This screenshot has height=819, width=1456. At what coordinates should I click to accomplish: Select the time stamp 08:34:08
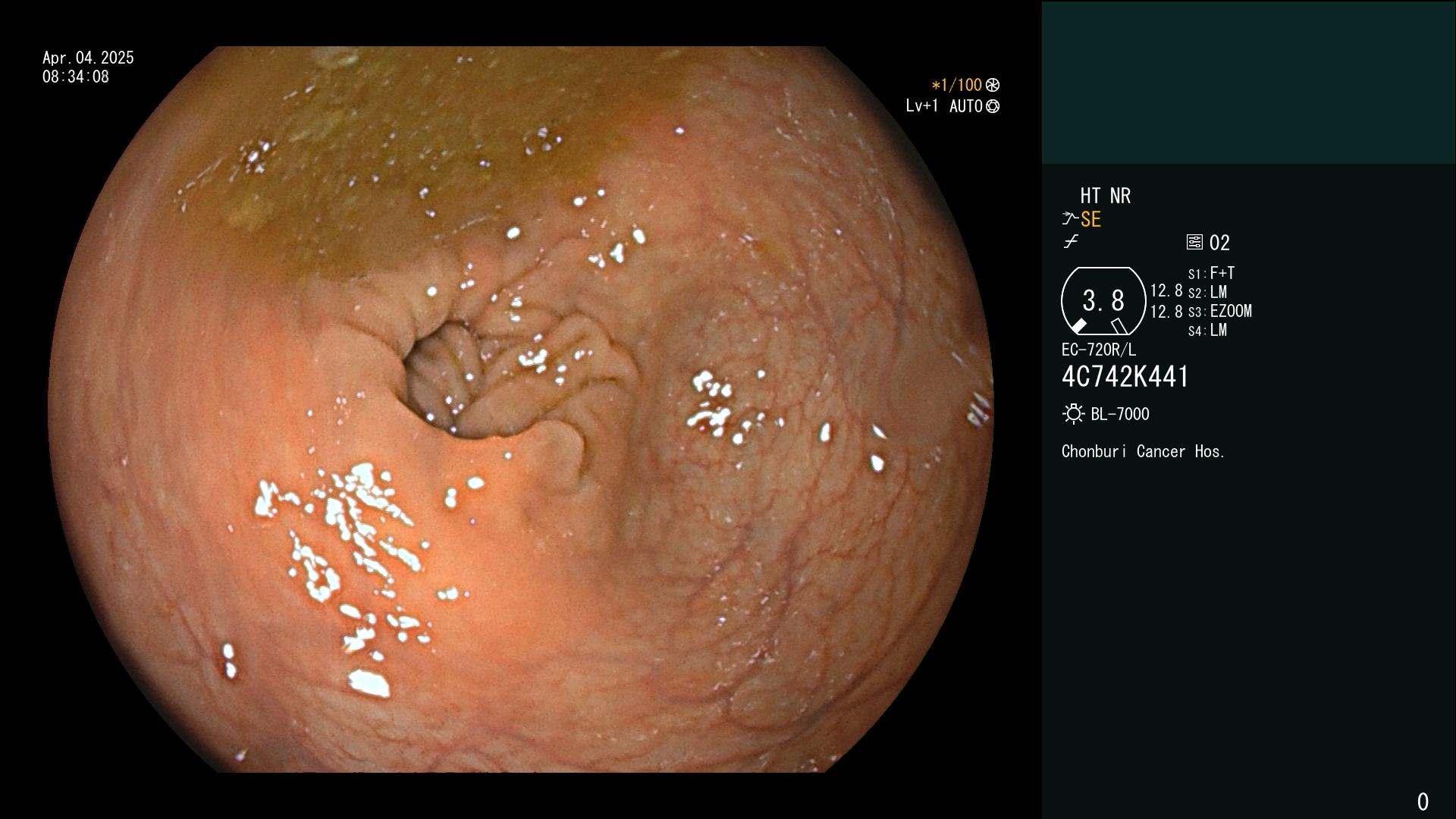pyautogui.click(x=76, y=77)
